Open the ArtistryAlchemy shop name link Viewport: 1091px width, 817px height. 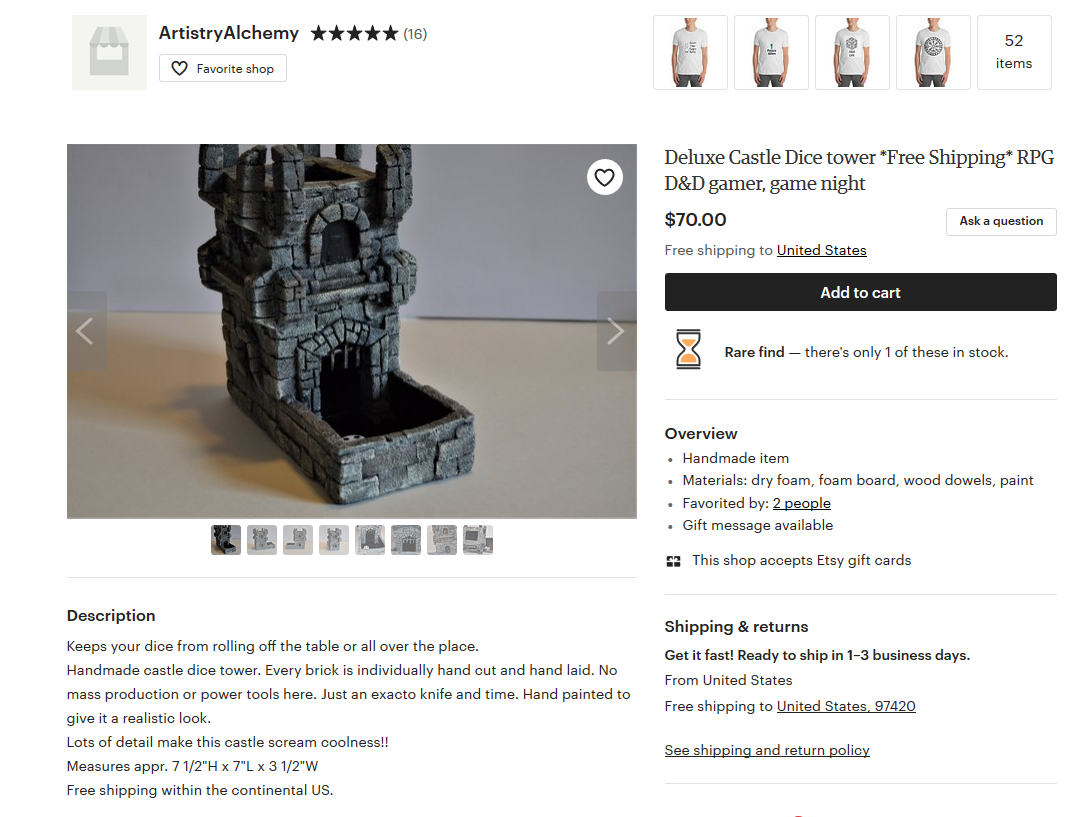point(228,33)
